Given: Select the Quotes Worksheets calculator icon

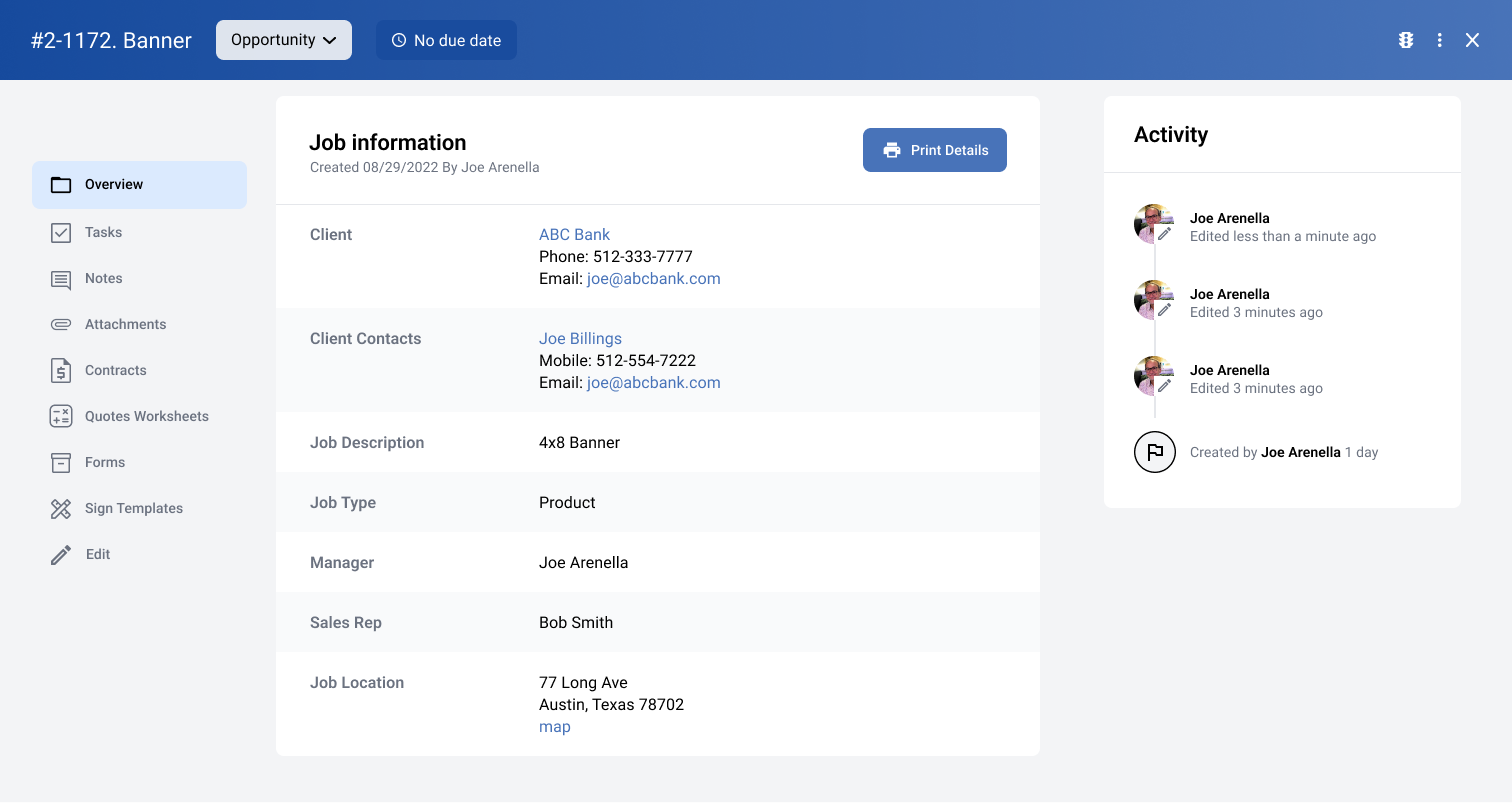Looking at the screenshot, I should click(x=61, y=416).
